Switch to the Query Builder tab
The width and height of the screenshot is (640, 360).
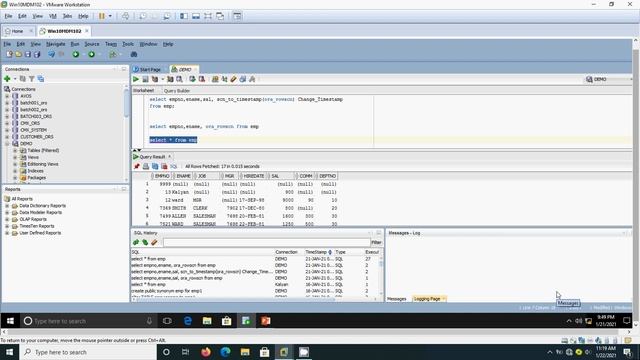177,91
